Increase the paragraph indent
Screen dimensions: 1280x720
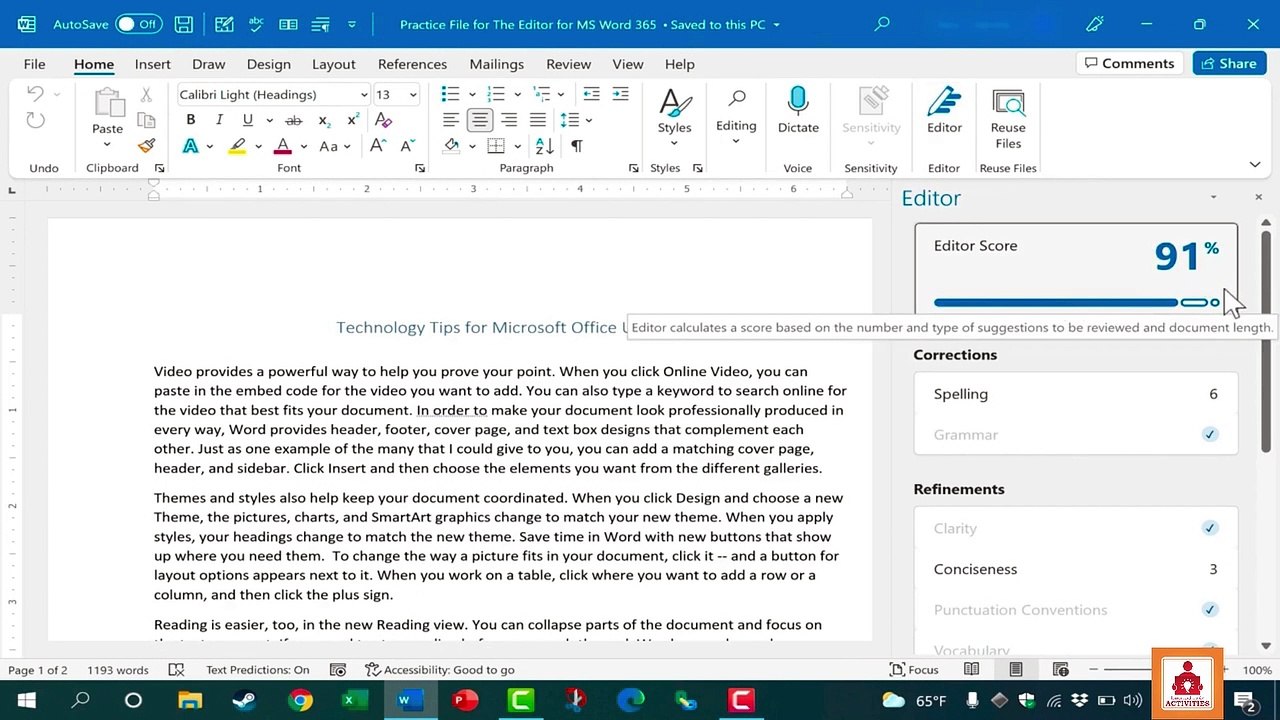tap(621, 94)
